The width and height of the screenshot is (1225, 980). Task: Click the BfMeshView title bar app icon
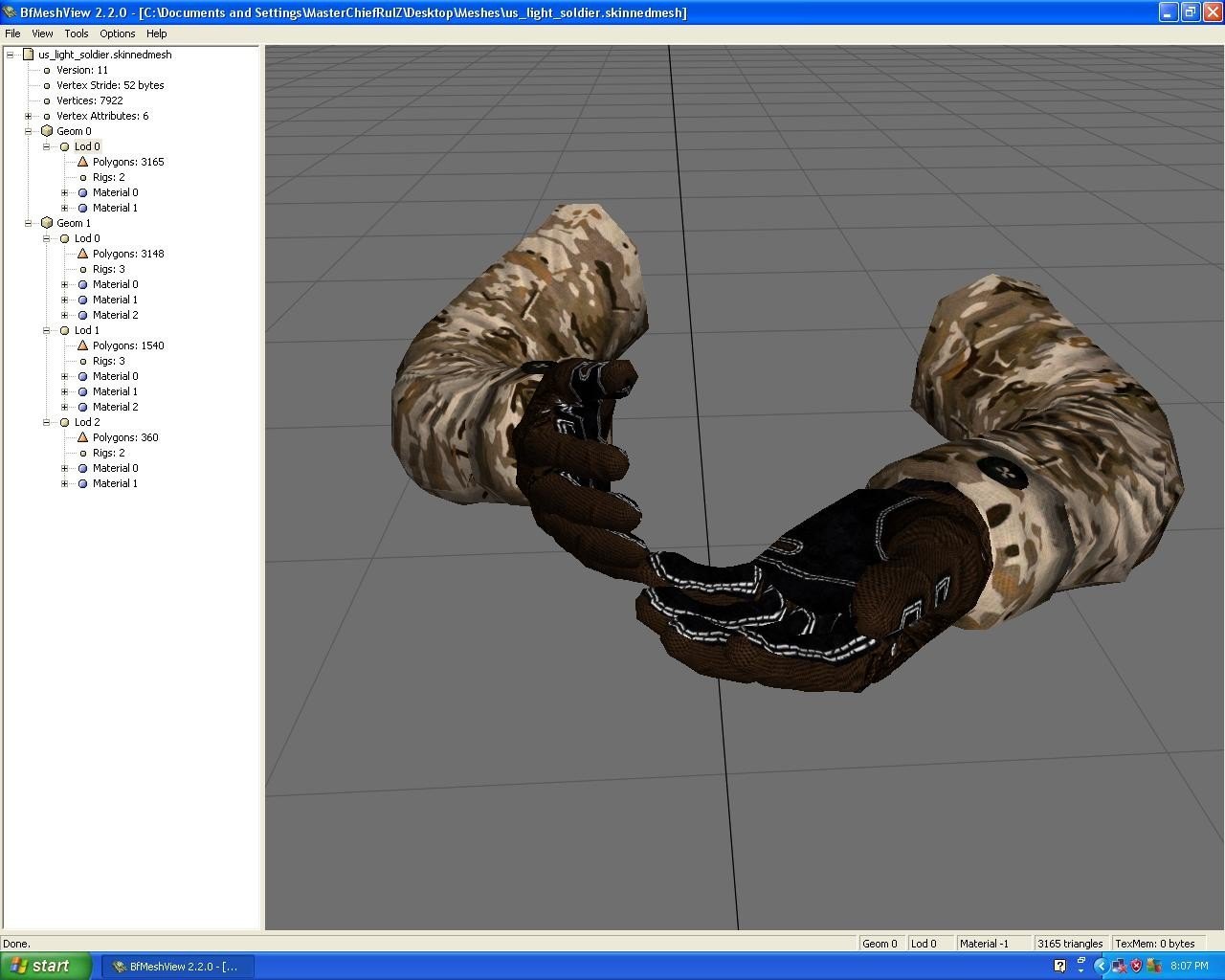click(x=10, y=12)
